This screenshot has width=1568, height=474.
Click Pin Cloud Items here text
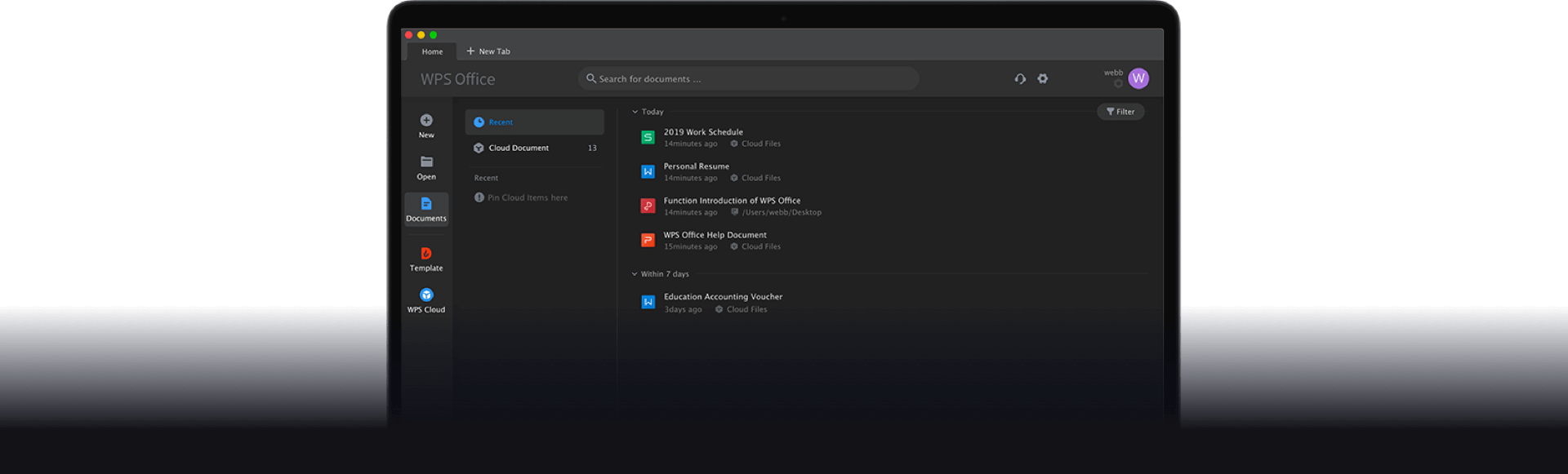(528, 198)
